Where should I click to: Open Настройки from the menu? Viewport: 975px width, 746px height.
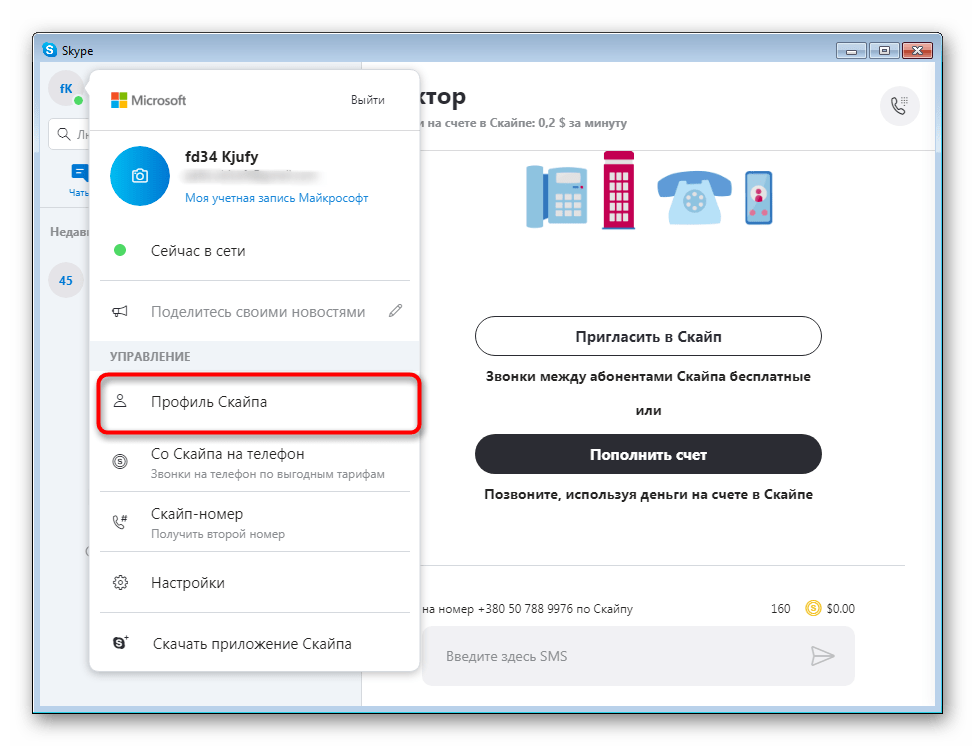pos(255,583)
